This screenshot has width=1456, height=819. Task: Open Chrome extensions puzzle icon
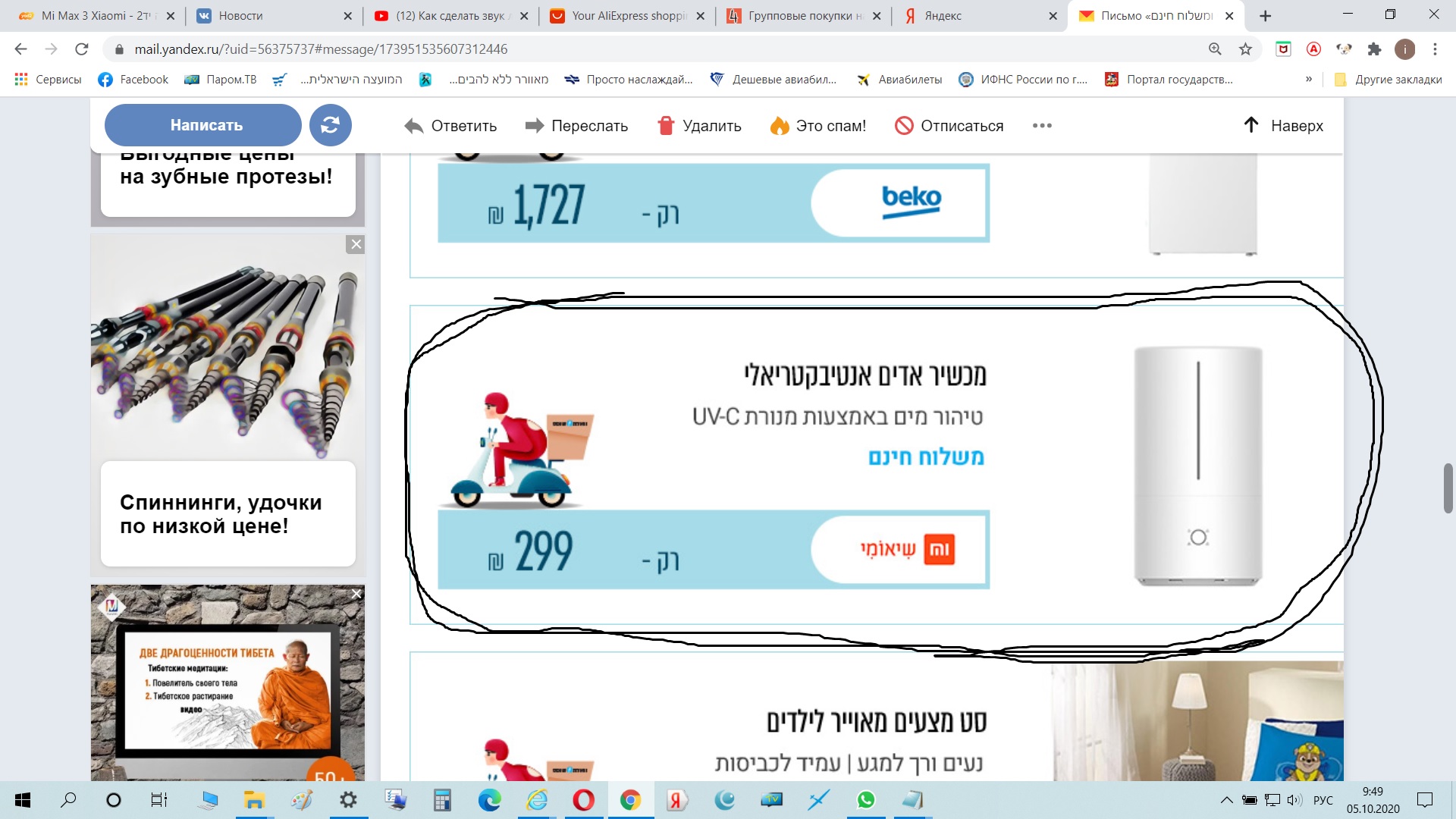coord(1374,49)
